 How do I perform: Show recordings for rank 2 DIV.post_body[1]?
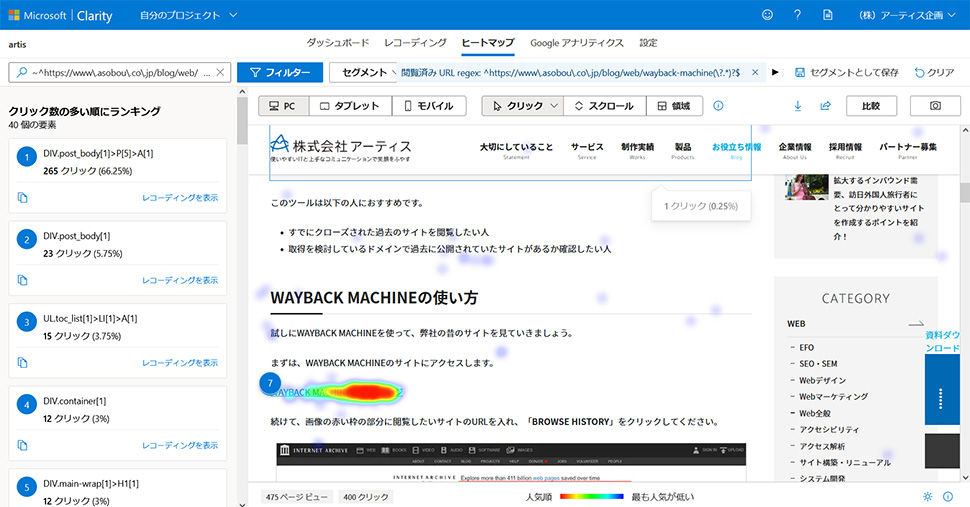coord(180,280)
